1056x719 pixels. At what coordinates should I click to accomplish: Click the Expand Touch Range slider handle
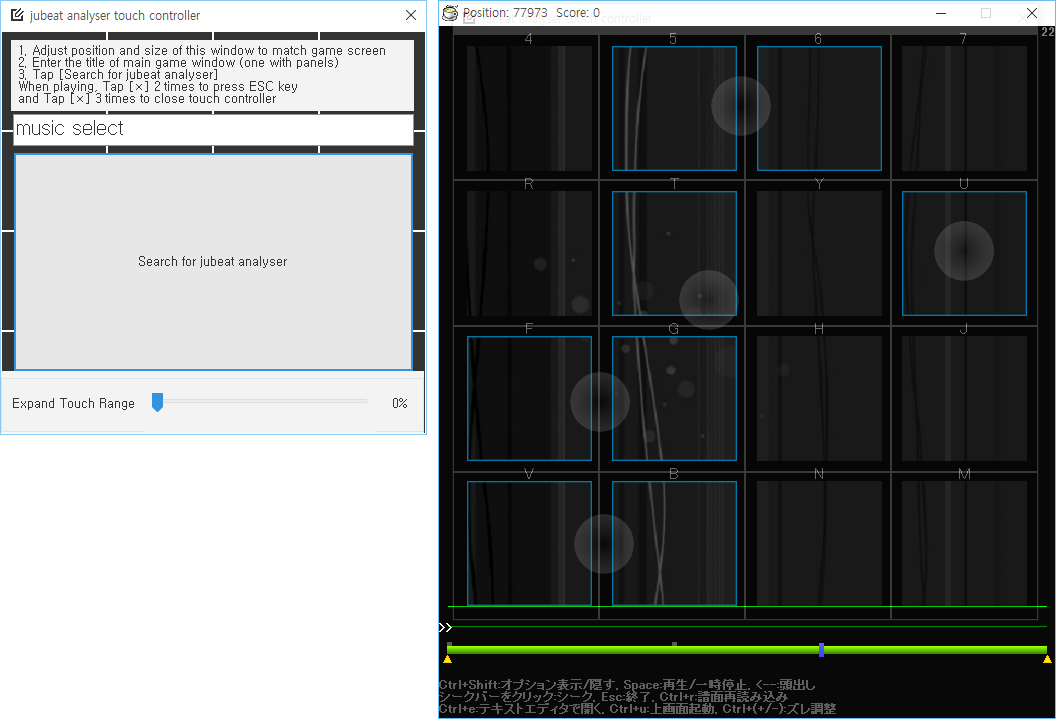tap(158, 402)
